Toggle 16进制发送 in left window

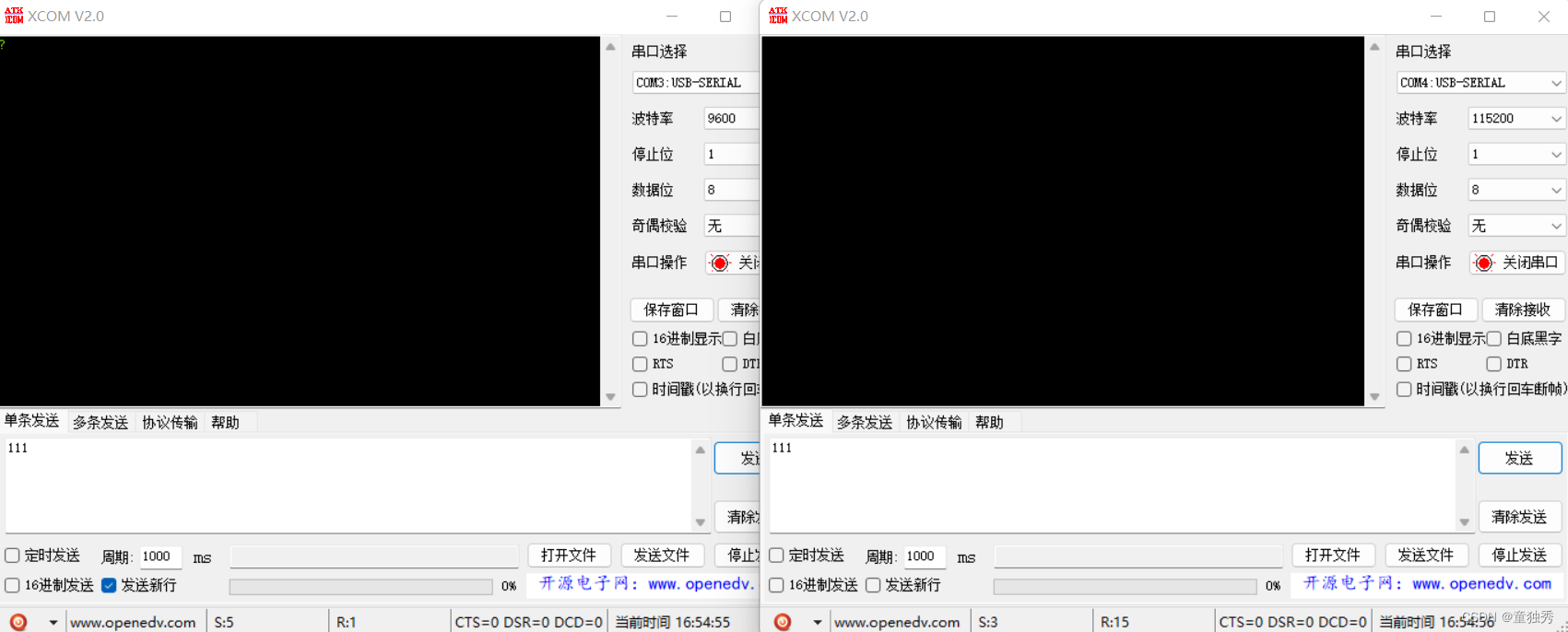click(12, 585)
